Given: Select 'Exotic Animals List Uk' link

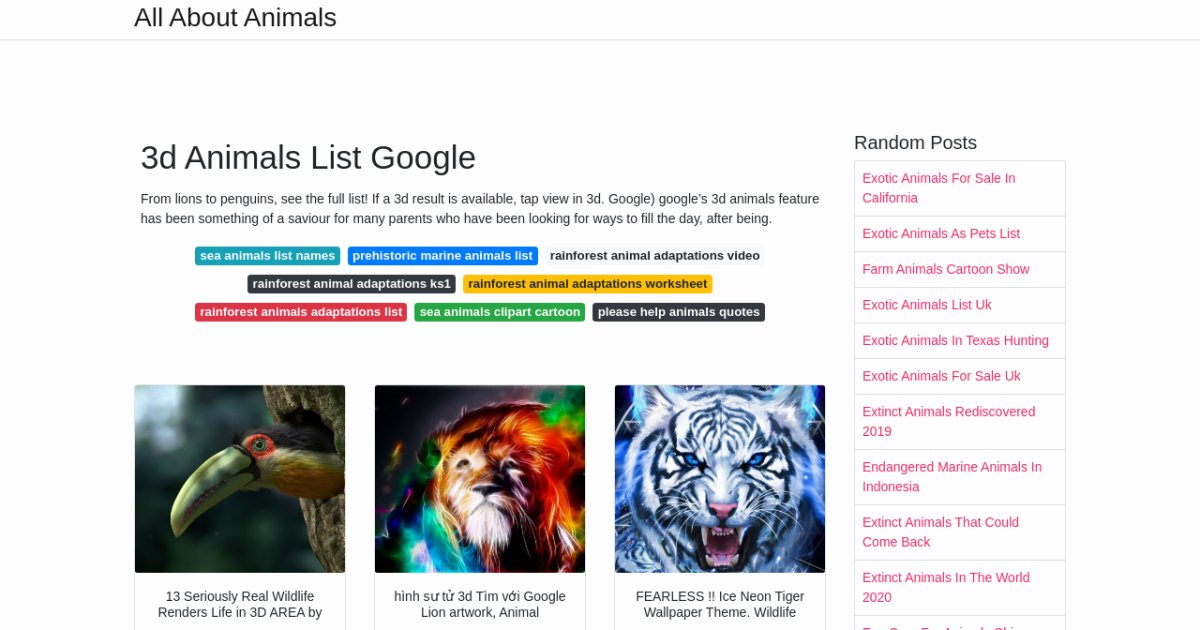Looking at the screenshot, I should coord(927,305).
